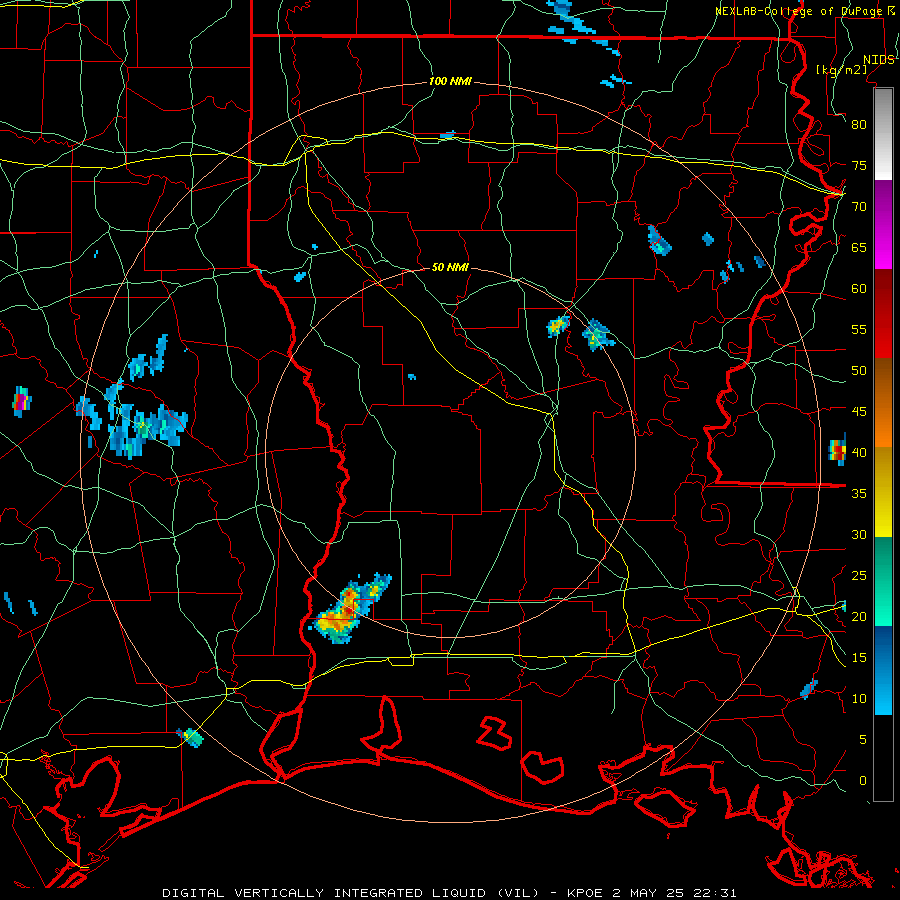The width and height of the screenshot is (900, 900).
Task: Click the yellow-core cell on the northeast 50 NMI ring
Action: pyautogui.click(x=558, y=325)
